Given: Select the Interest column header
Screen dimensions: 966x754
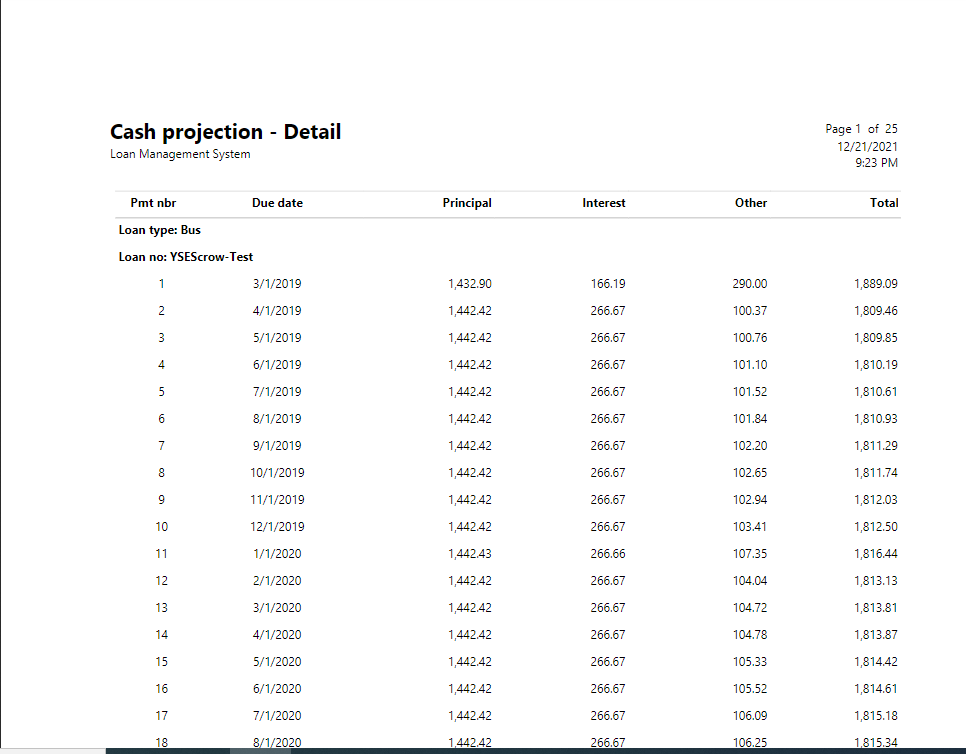Looking at the screenshot, I should [x=604, y=202].
